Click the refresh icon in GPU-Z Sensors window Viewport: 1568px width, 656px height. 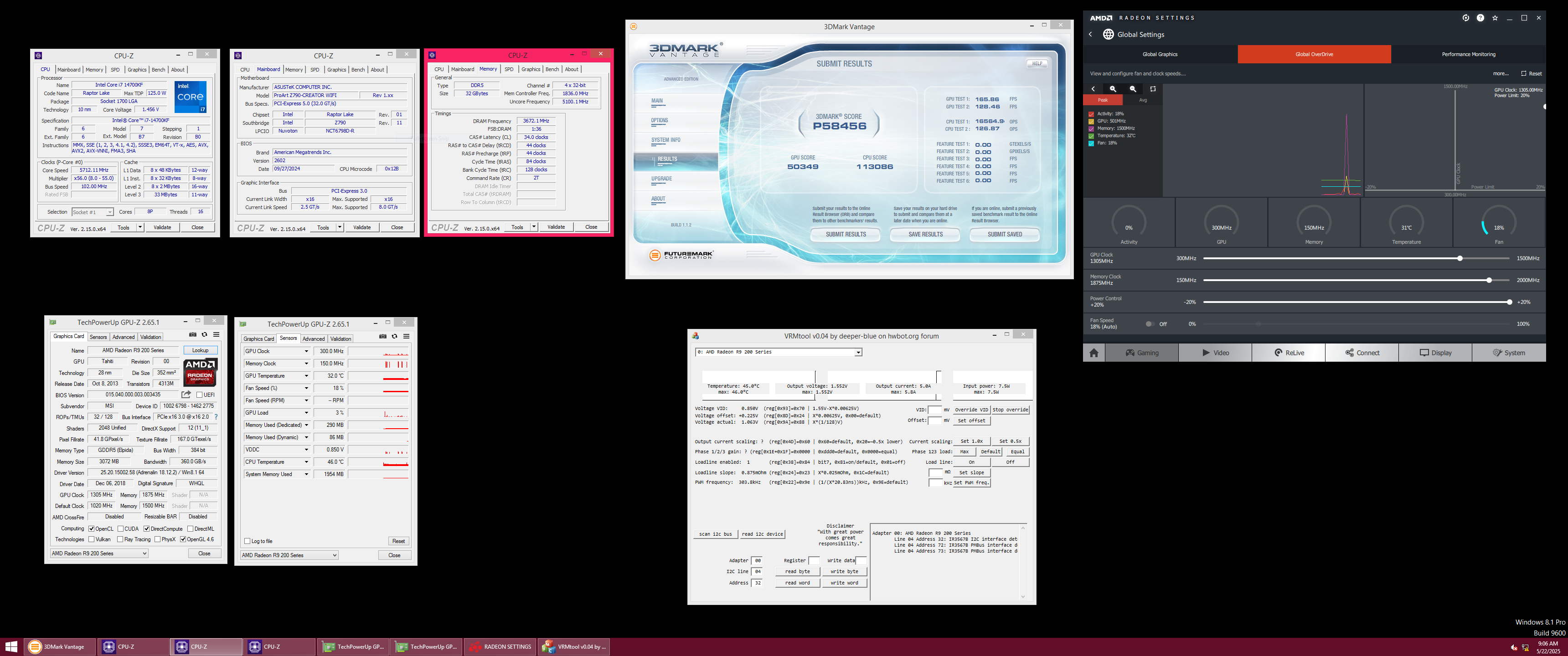[x=394, y=336]
